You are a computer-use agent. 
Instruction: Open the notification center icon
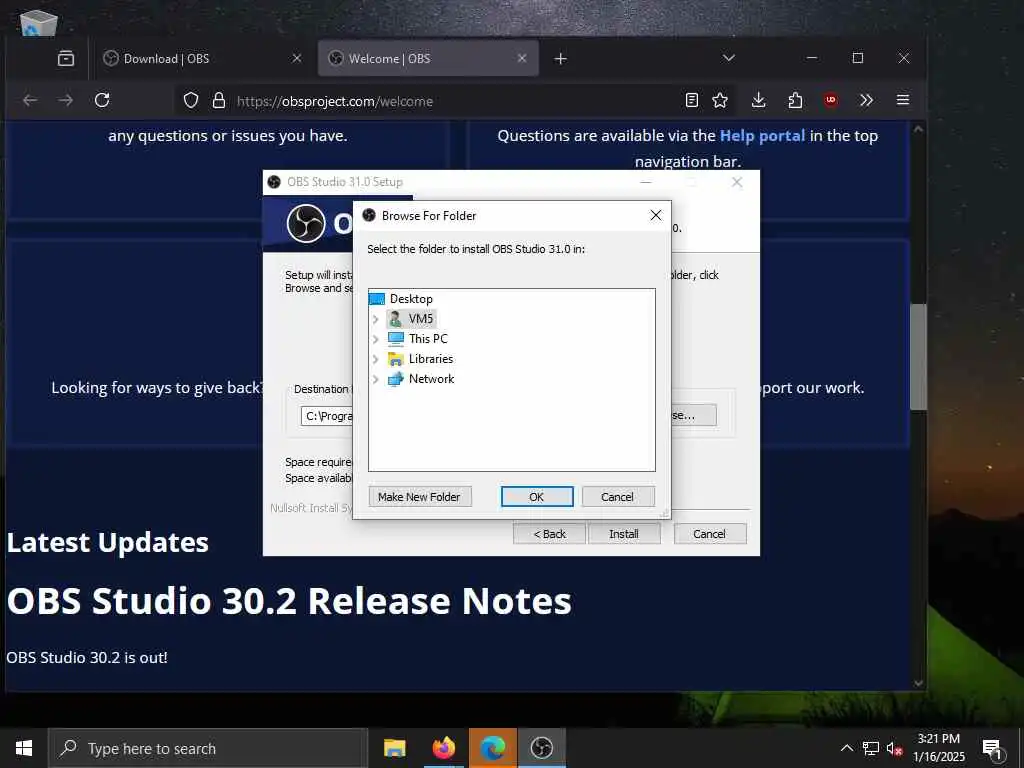click(x=992, y=749)
